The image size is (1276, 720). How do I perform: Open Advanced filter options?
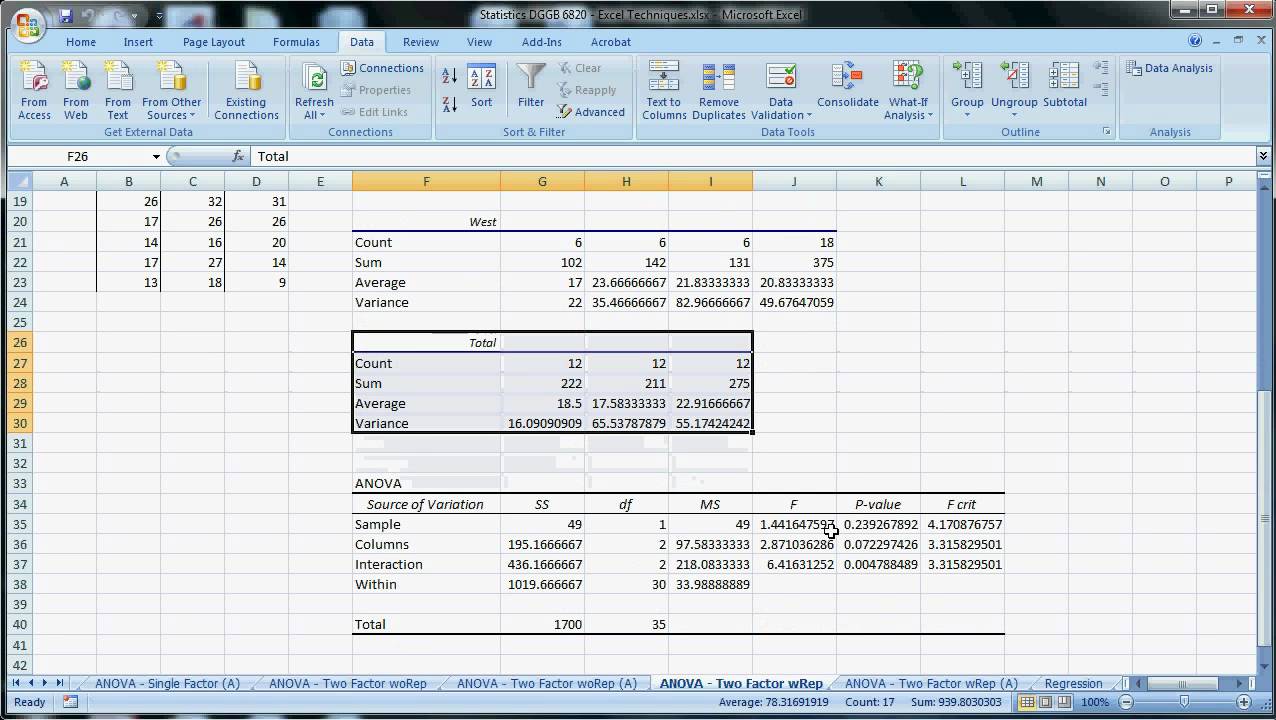click(x=591, y=112)
